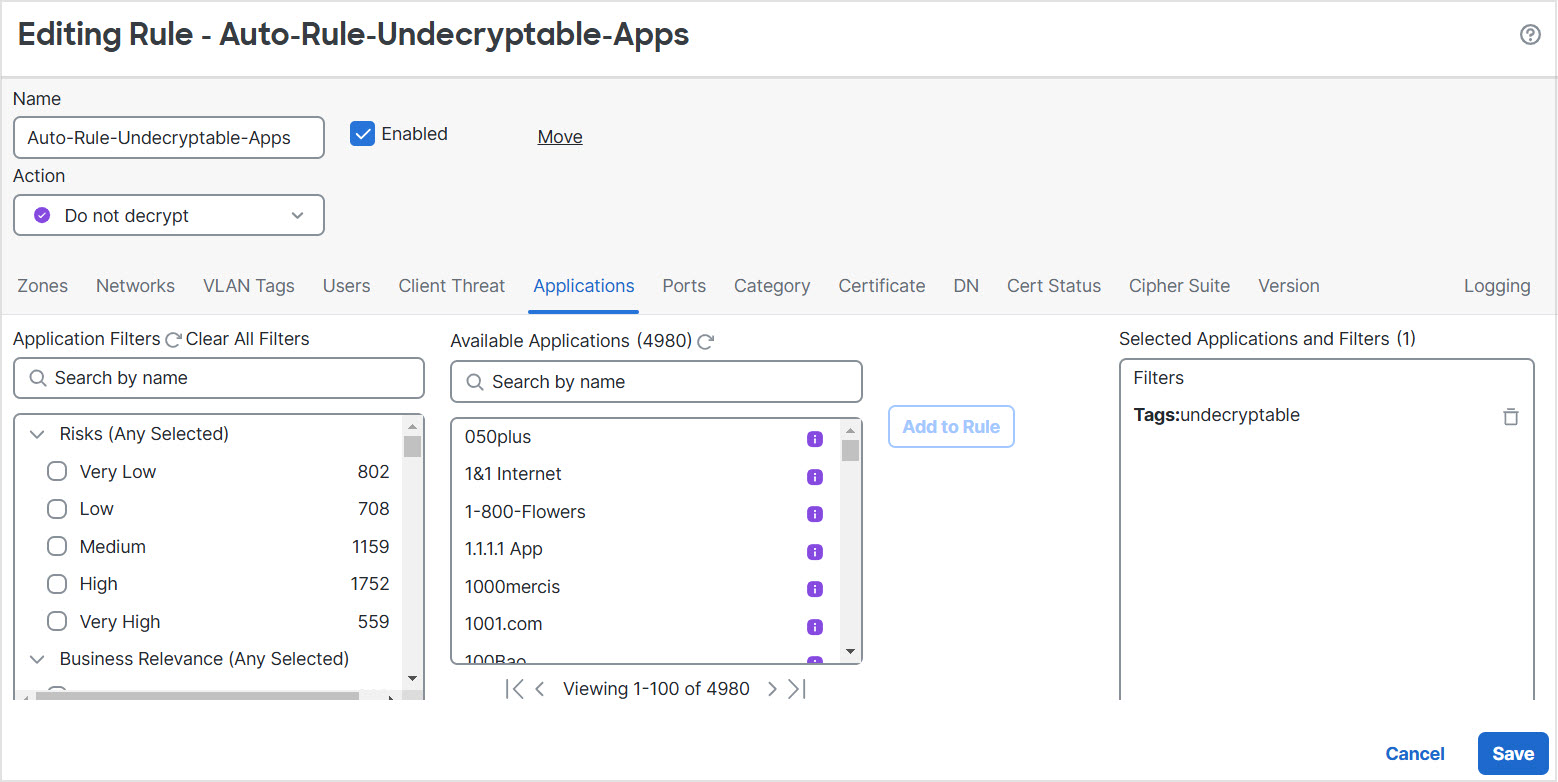Delete the Tags:undecryptable filter with trash icon
The height and width of the screenshot is (782, 1558).
point(1511,416)
